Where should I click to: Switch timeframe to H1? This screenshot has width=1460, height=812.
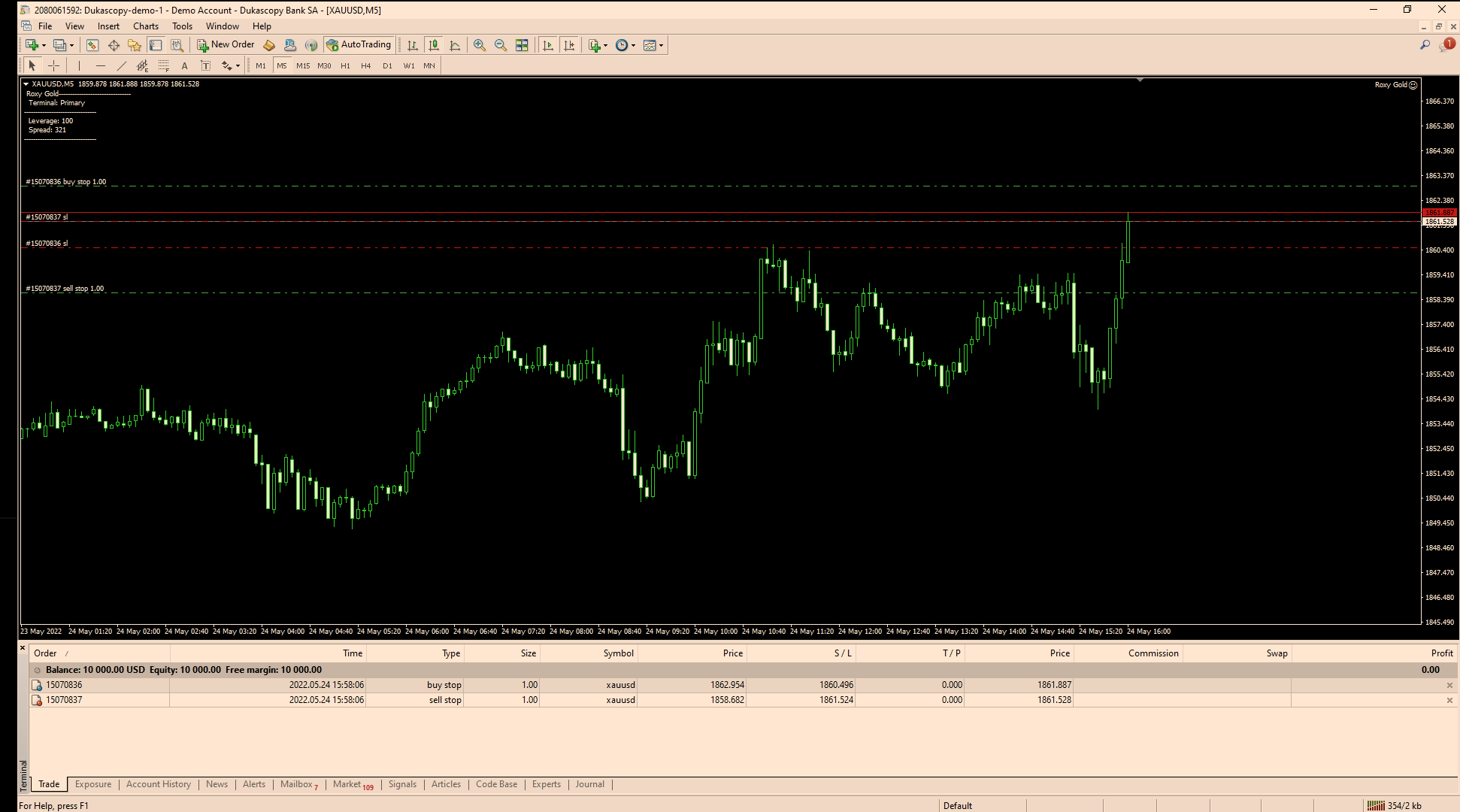[345, 65]
